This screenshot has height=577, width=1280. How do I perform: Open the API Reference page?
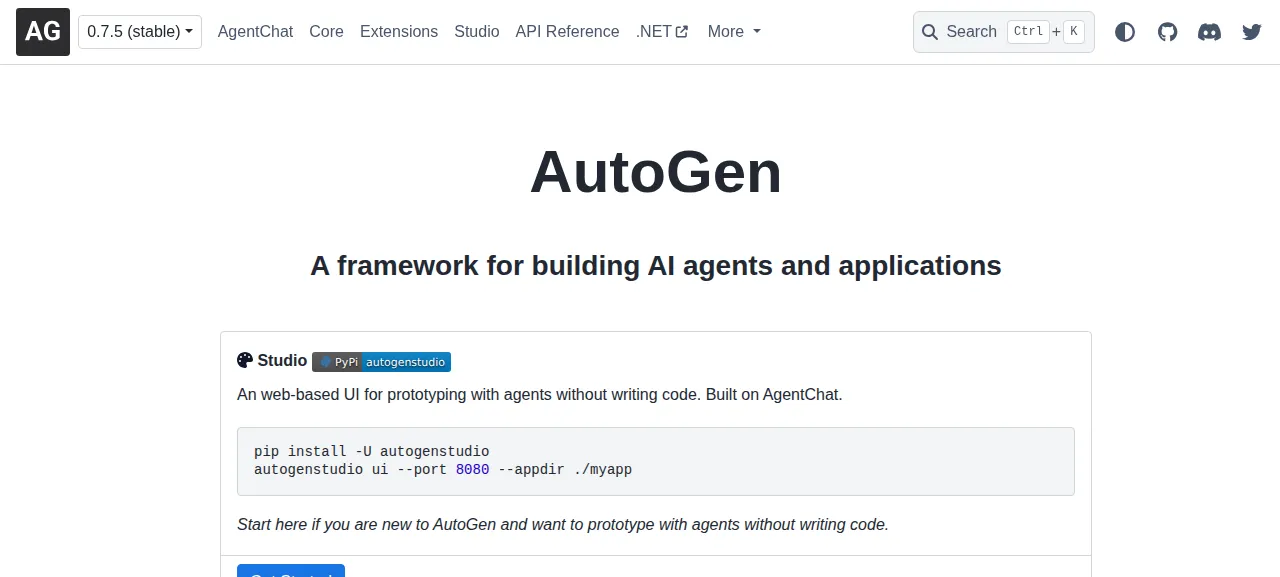(x=567, y=32)
